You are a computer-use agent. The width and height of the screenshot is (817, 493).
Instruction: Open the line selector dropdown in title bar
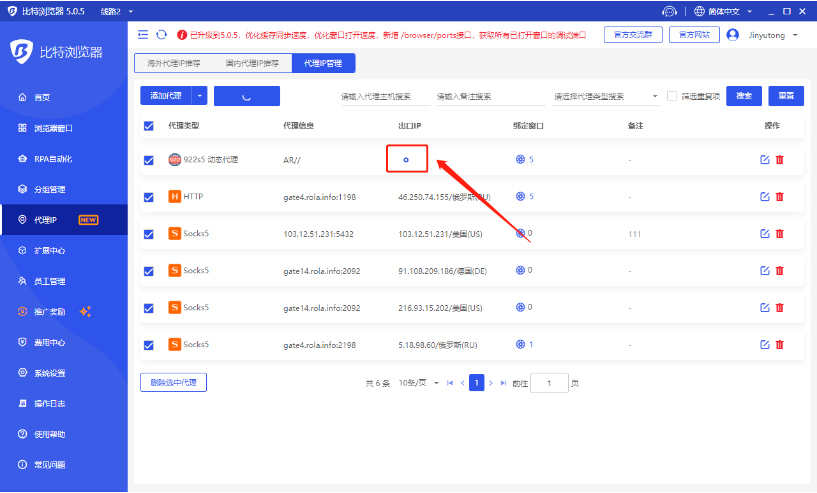click(131, 11)
